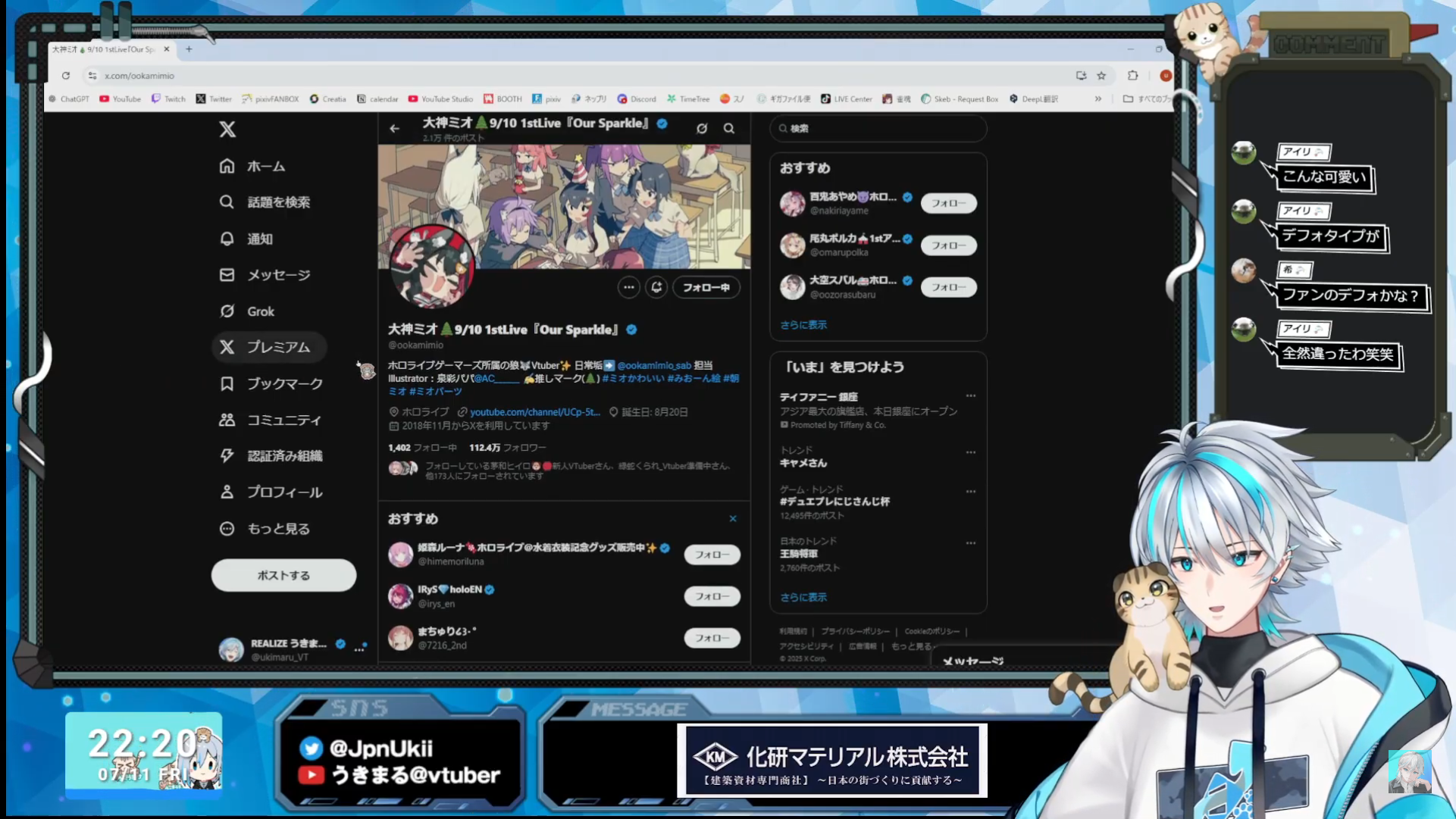The image size is (1456, 819).
Task: Click the ポストする button
Action: click(x=283, y=576)
